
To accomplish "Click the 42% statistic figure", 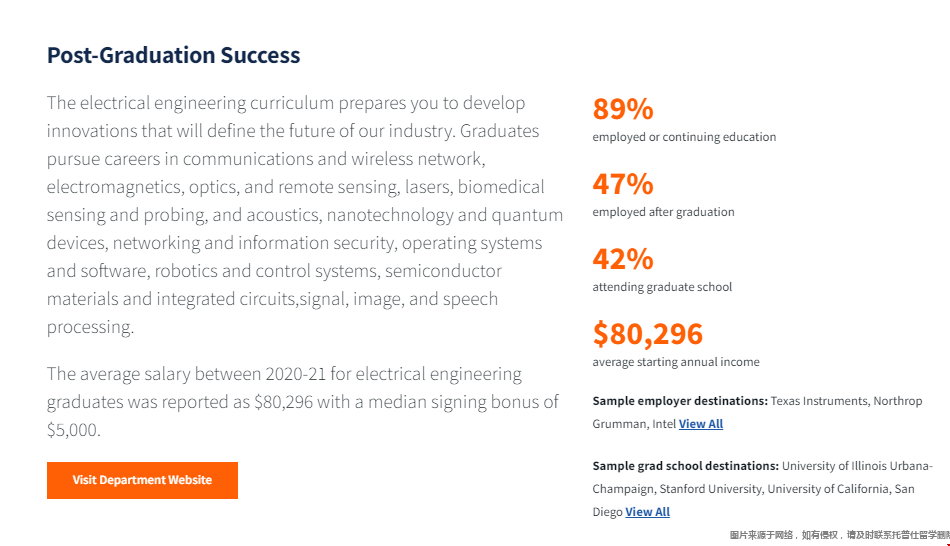I will tap(623, 259).
